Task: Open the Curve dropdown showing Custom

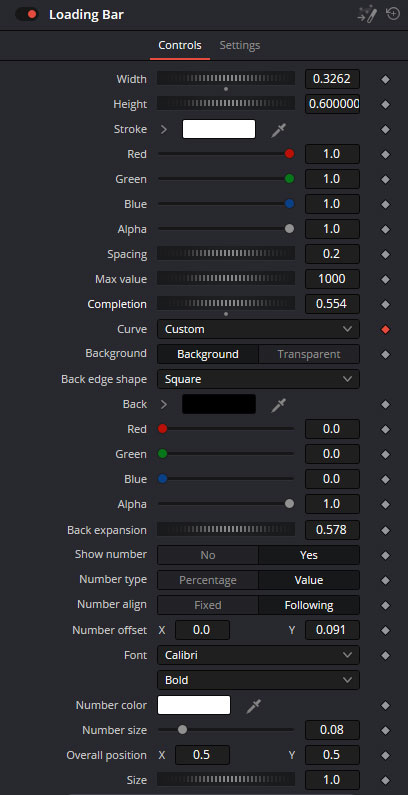Action: click(258, 329)
